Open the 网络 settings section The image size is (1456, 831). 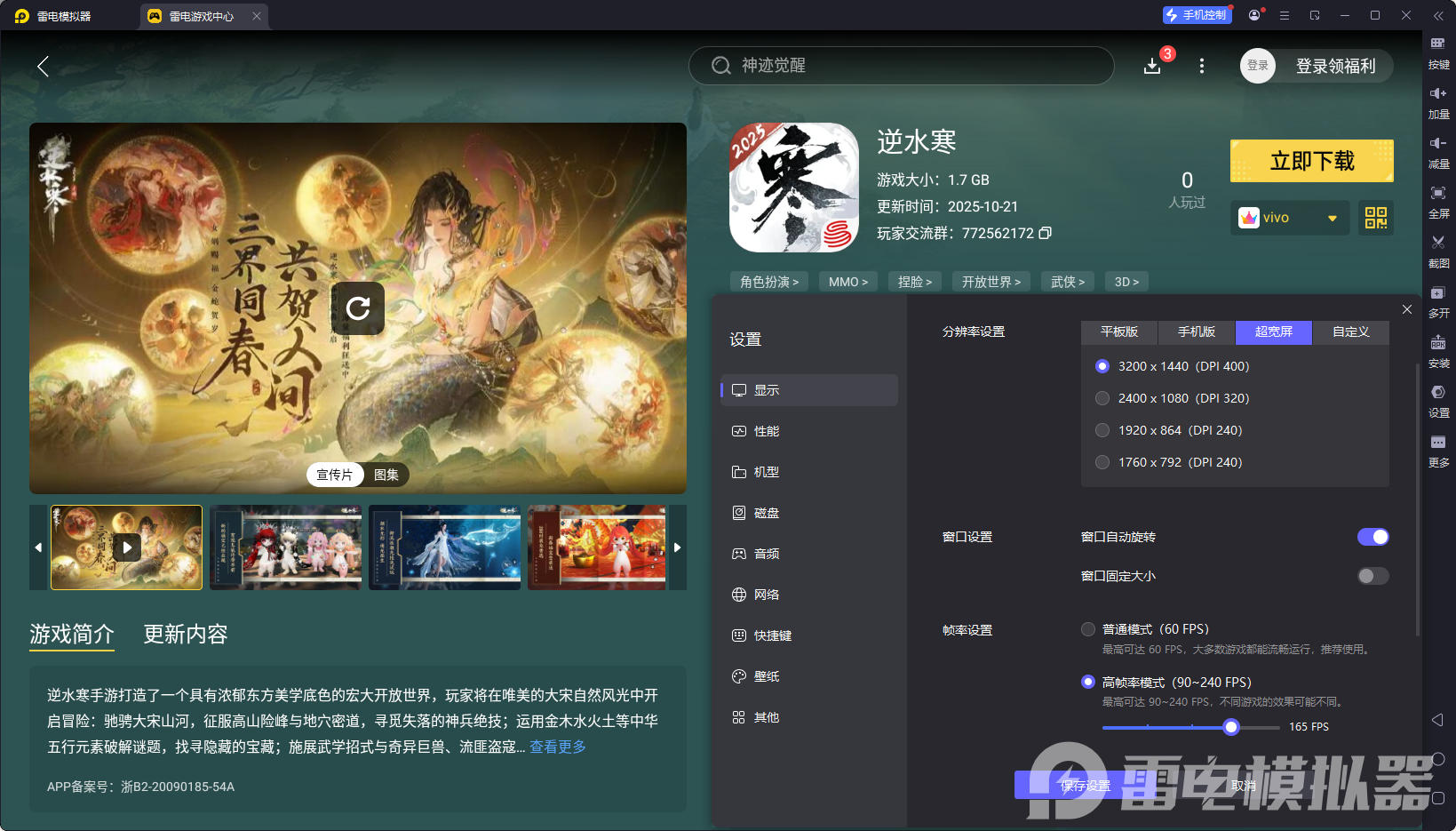pyautogui.click(x=809, y=595)
